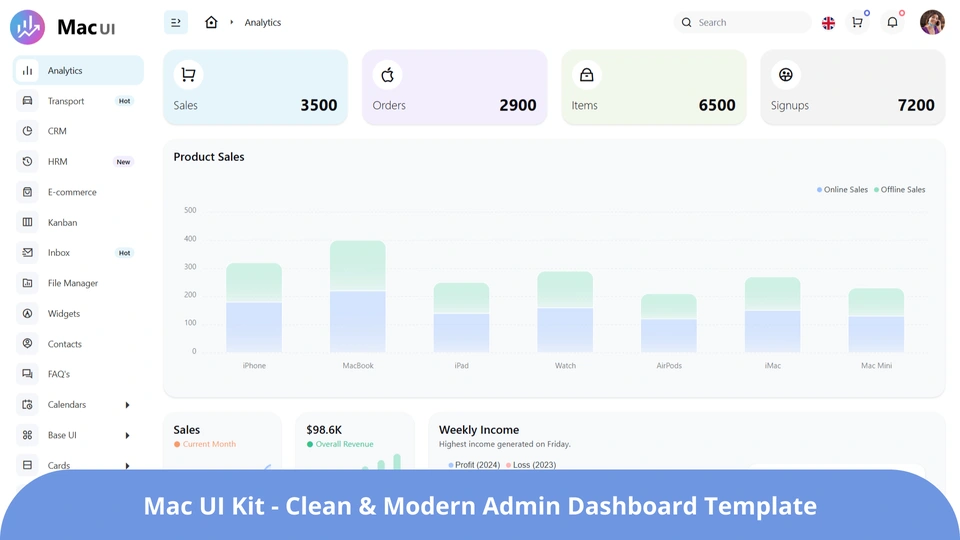The height and width of the screenshot is (540, 960).
Task: Click the New badge next to HRM
Action: point(123,162)
